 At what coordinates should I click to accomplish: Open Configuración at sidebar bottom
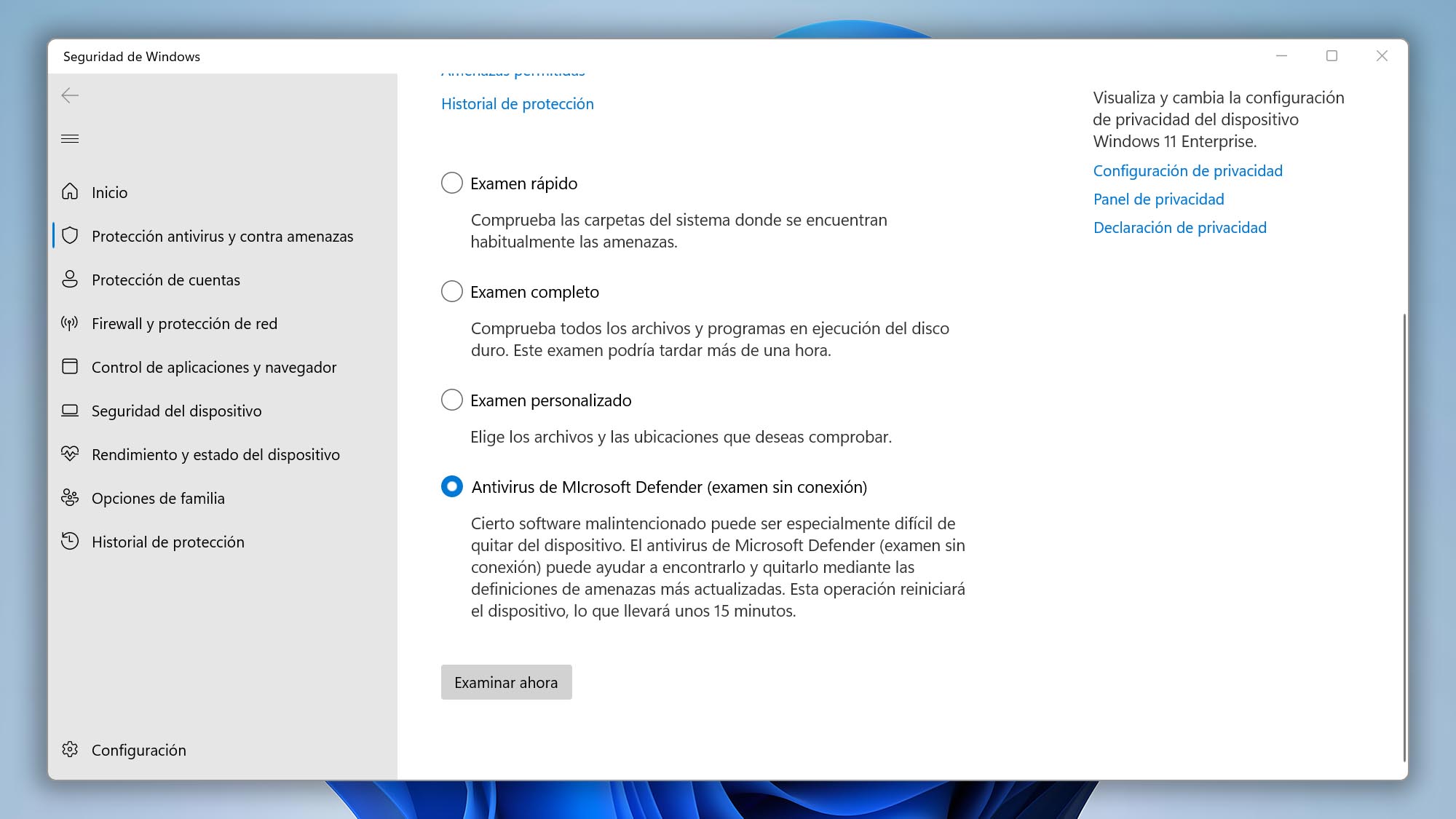223,750
